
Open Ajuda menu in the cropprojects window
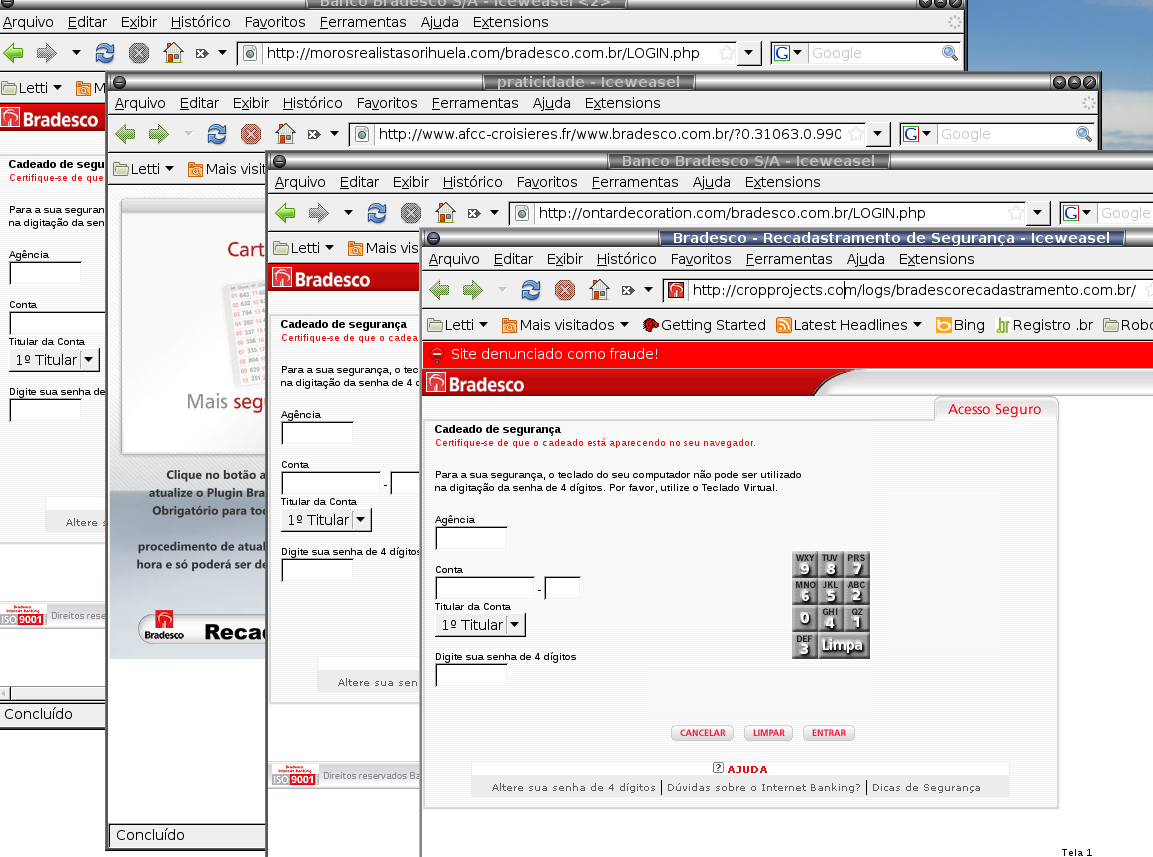pyautogui.click(x=865, y=259)
